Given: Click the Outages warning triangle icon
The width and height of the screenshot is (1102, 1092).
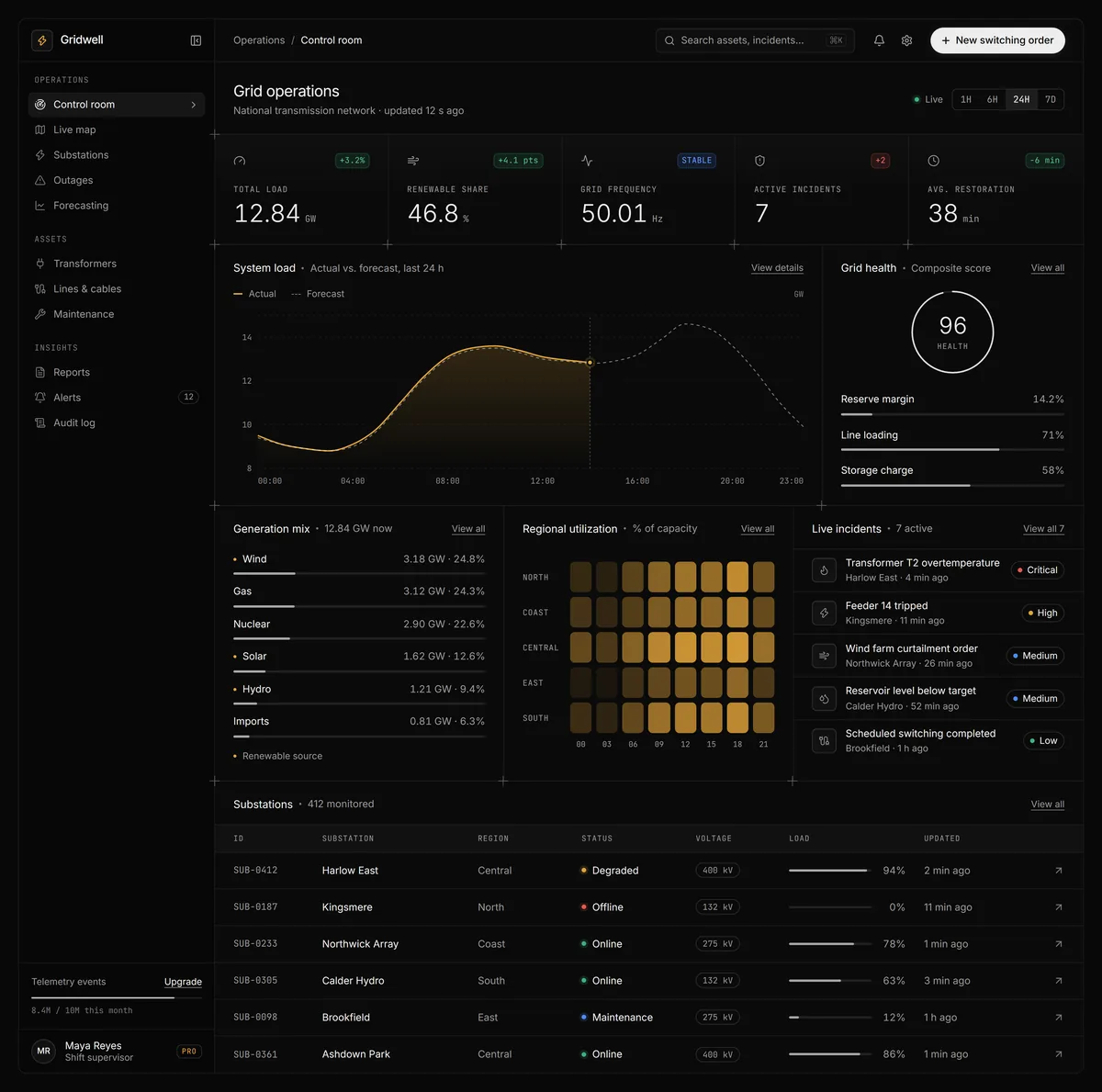Looking at the screenshot, I should point(40,180).
